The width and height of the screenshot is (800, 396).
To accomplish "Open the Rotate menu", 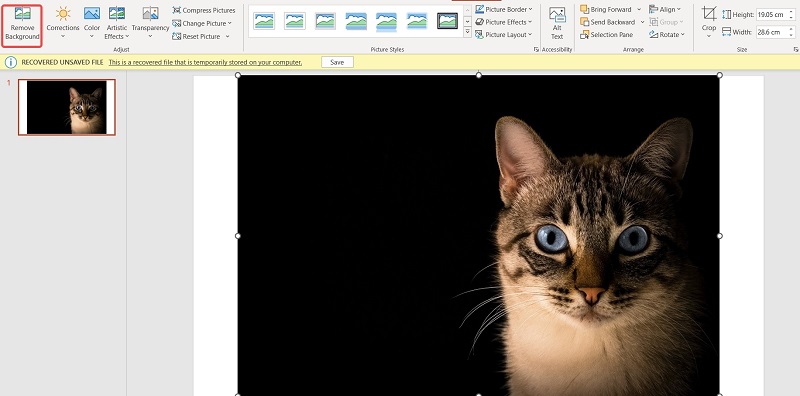I will point(667,35).
